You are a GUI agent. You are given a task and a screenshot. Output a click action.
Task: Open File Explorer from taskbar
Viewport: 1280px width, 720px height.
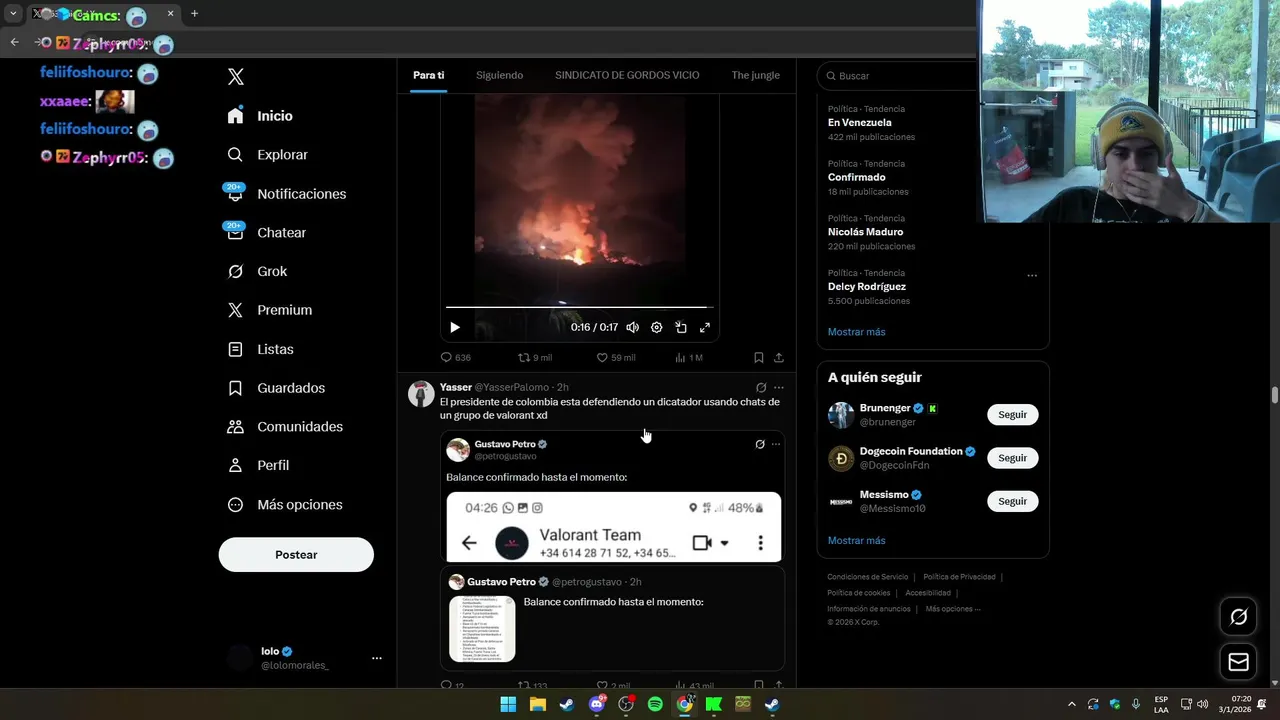(x=537, y=704)
